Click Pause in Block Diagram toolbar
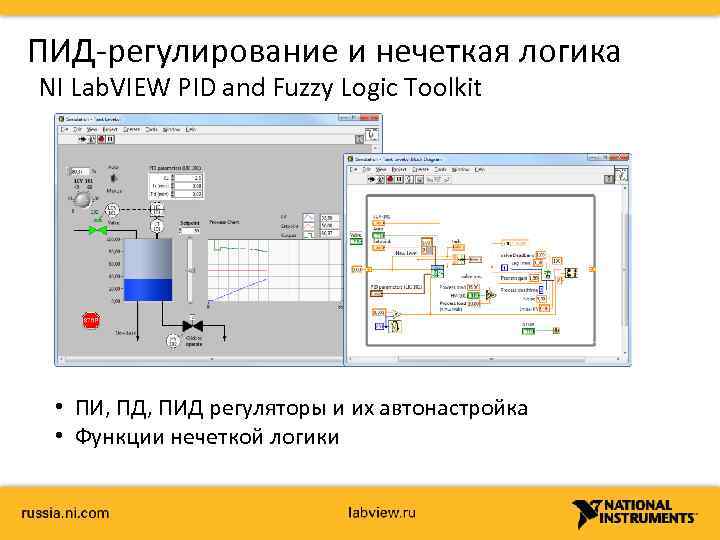Image resolution: width=720 pixels, height=540 pixels. [399, 180]
